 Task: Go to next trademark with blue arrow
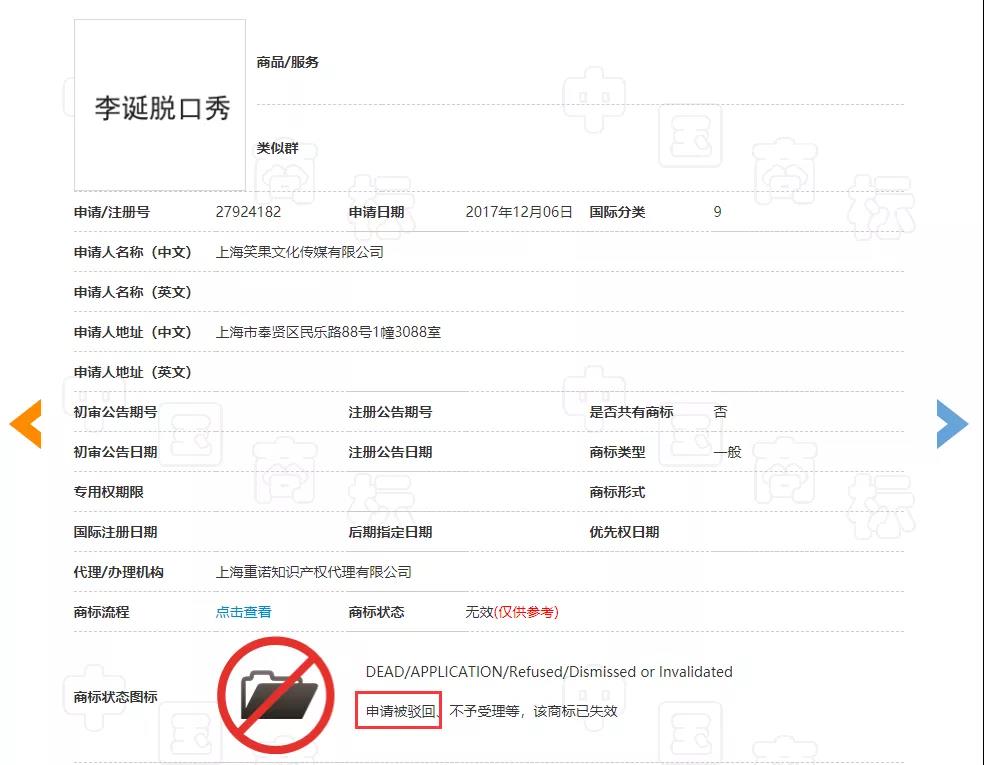[x=952, y=424]
